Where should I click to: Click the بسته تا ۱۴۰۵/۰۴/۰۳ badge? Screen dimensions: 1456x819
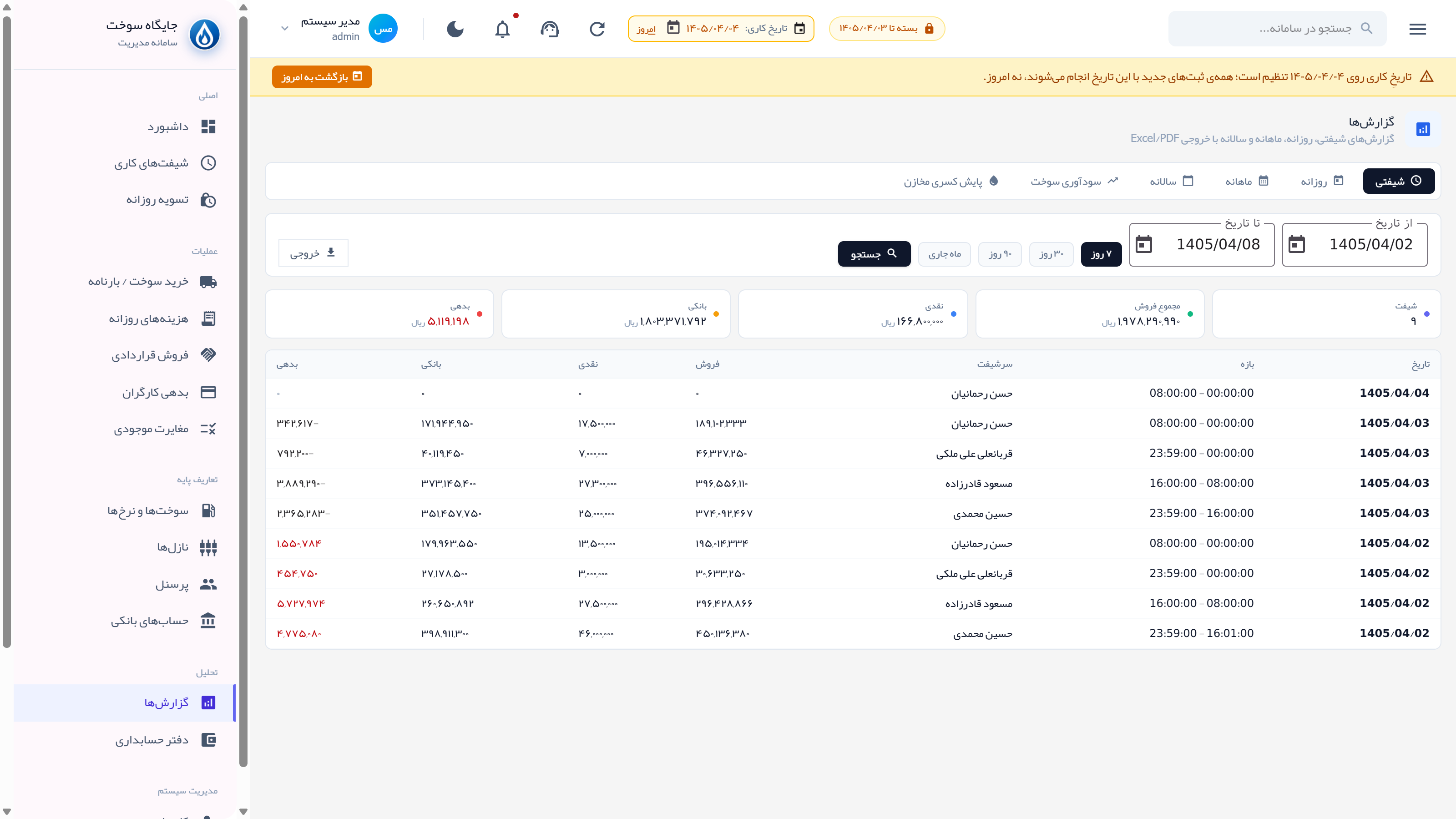click(x=887, y=28)
